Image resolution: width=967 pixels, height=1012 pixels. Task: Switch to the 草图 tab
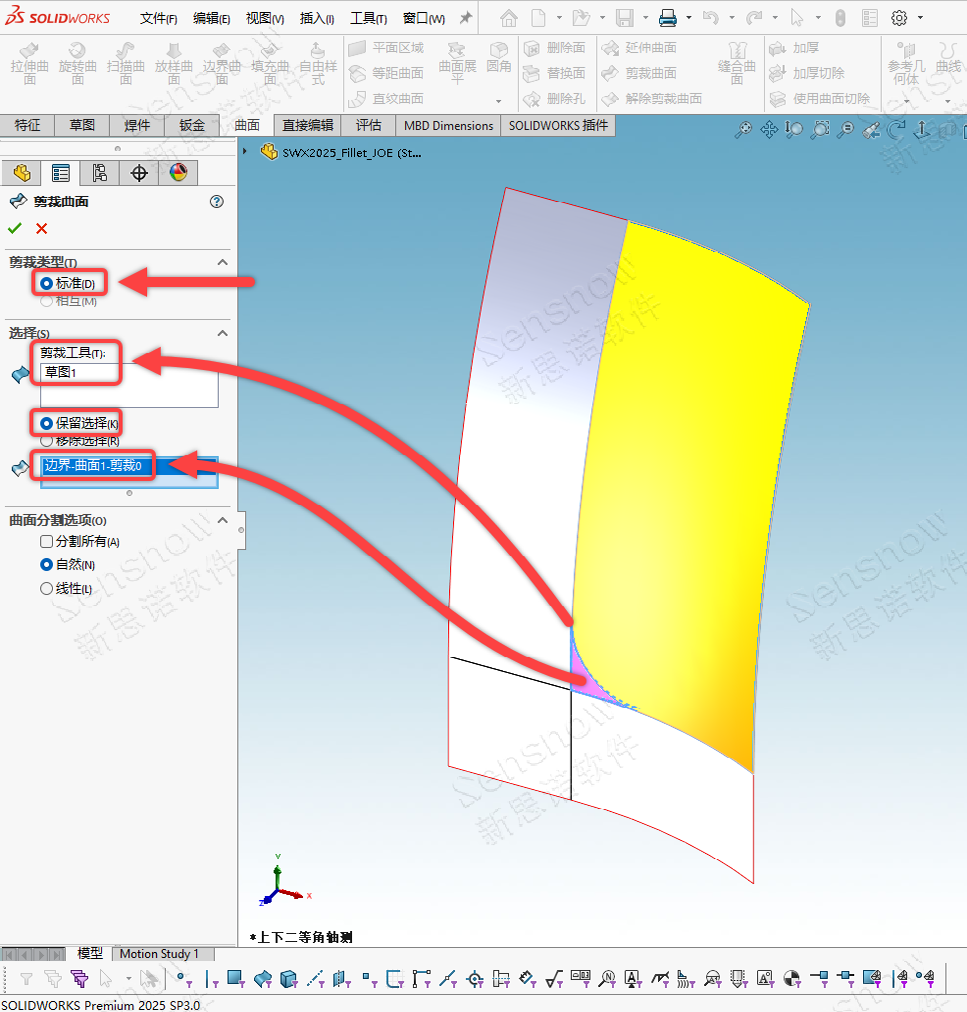[82, 125]
